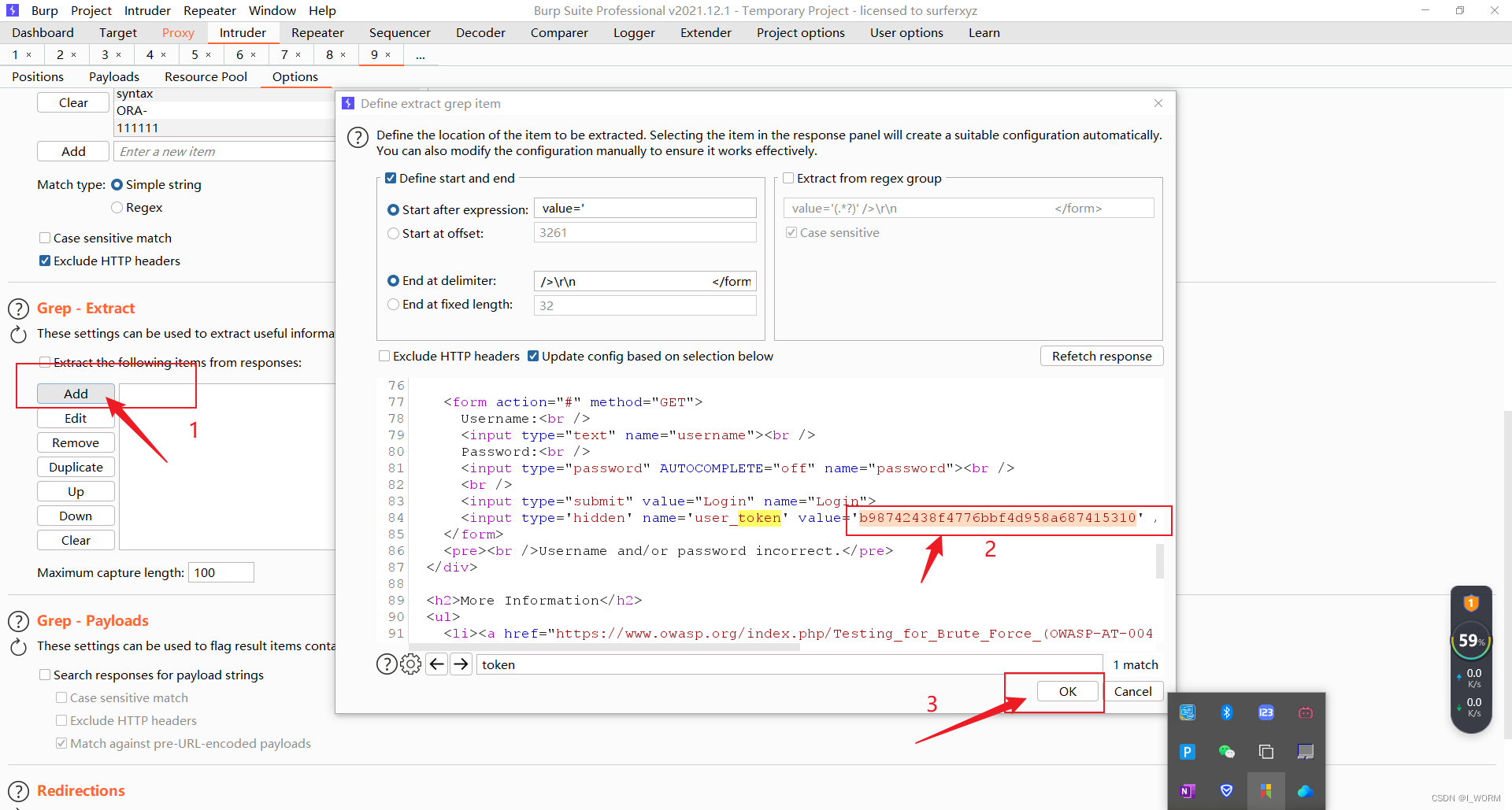Enable the Extract from regex group checkbox
Viewport: 1512px width, 810px height.
point(788,179)
